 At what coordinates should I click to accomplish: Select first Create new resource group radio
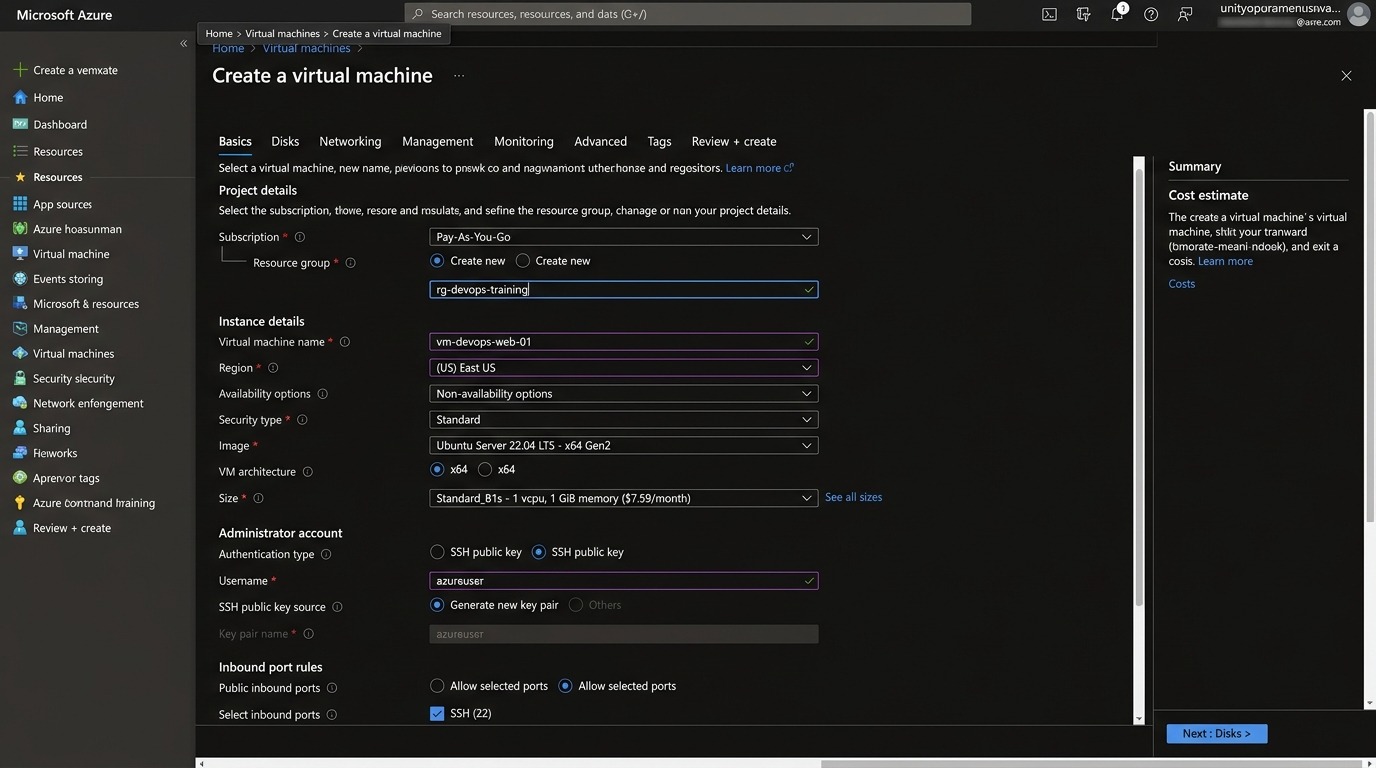tap(437, 261)
